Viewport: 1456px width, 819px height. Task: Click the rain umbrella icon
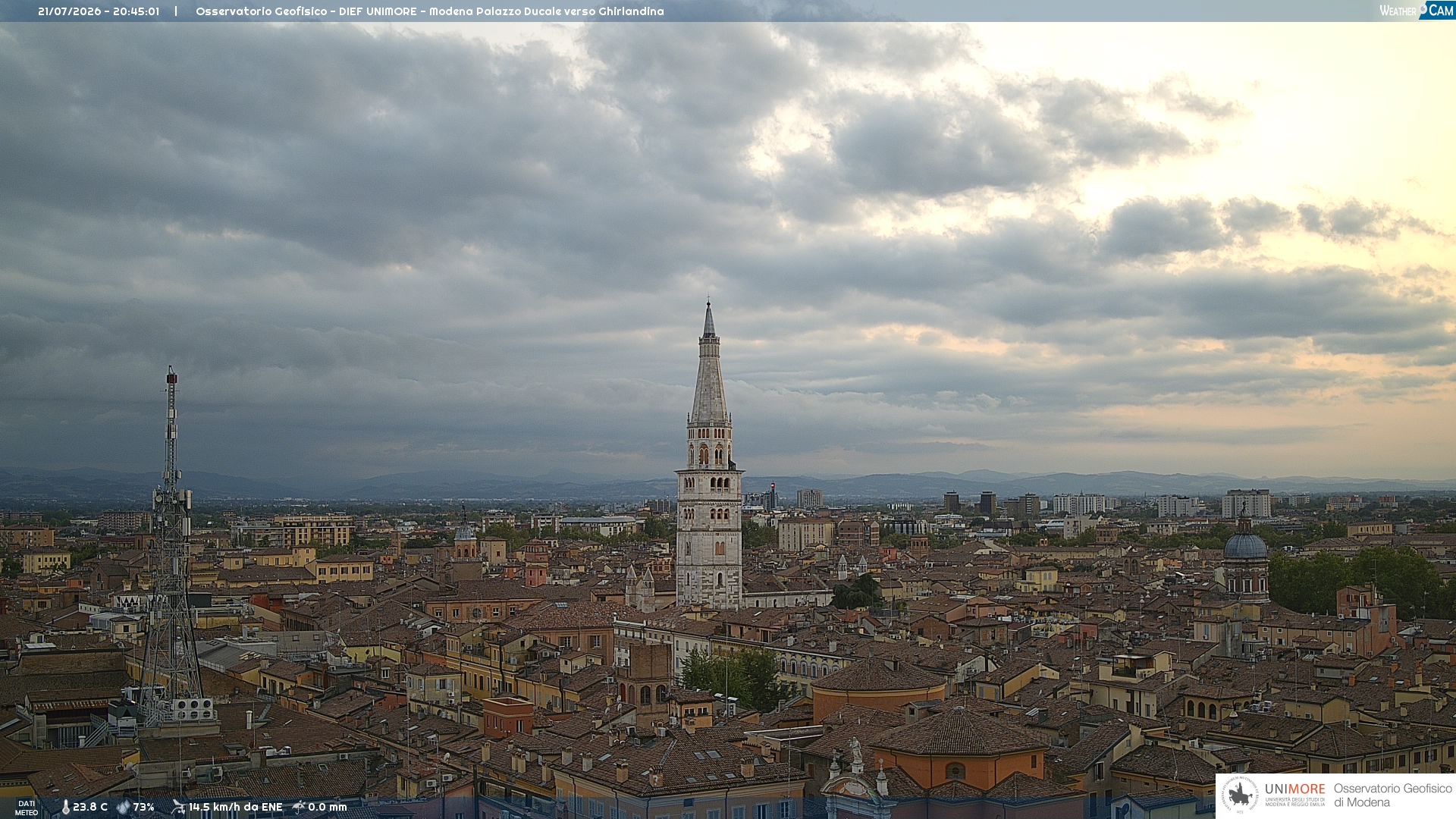(x=299, y=807)
